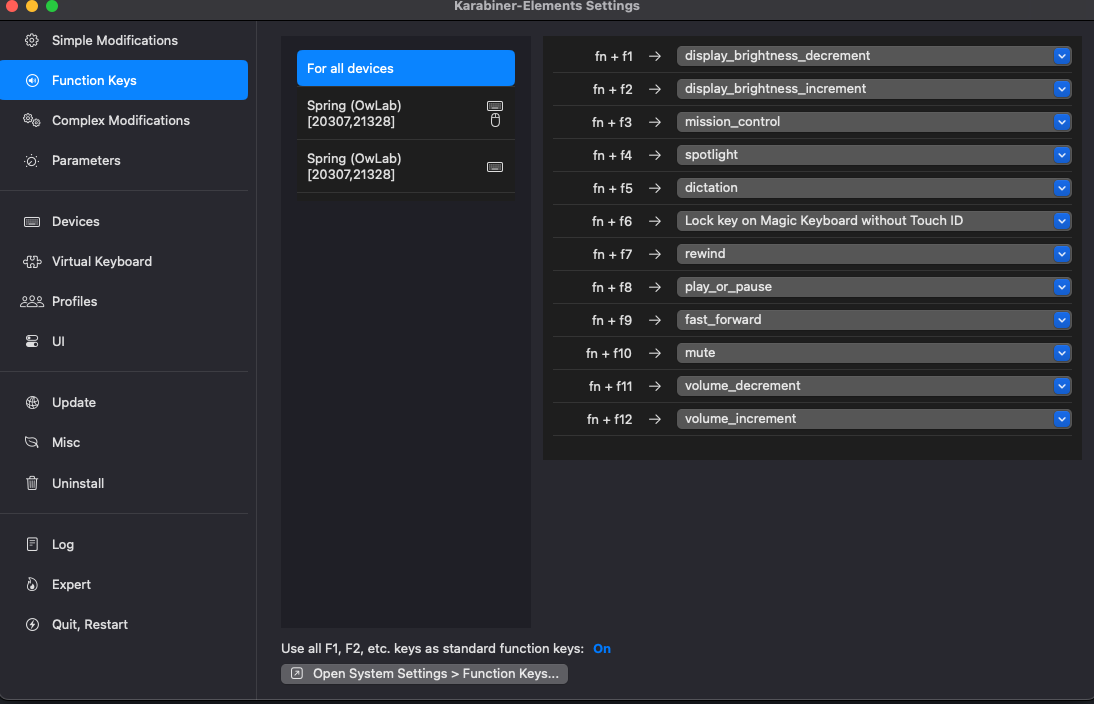The height and width of the screenshot is (704, 1094).
Task: Open the Log section
Action: click(63, 545)
